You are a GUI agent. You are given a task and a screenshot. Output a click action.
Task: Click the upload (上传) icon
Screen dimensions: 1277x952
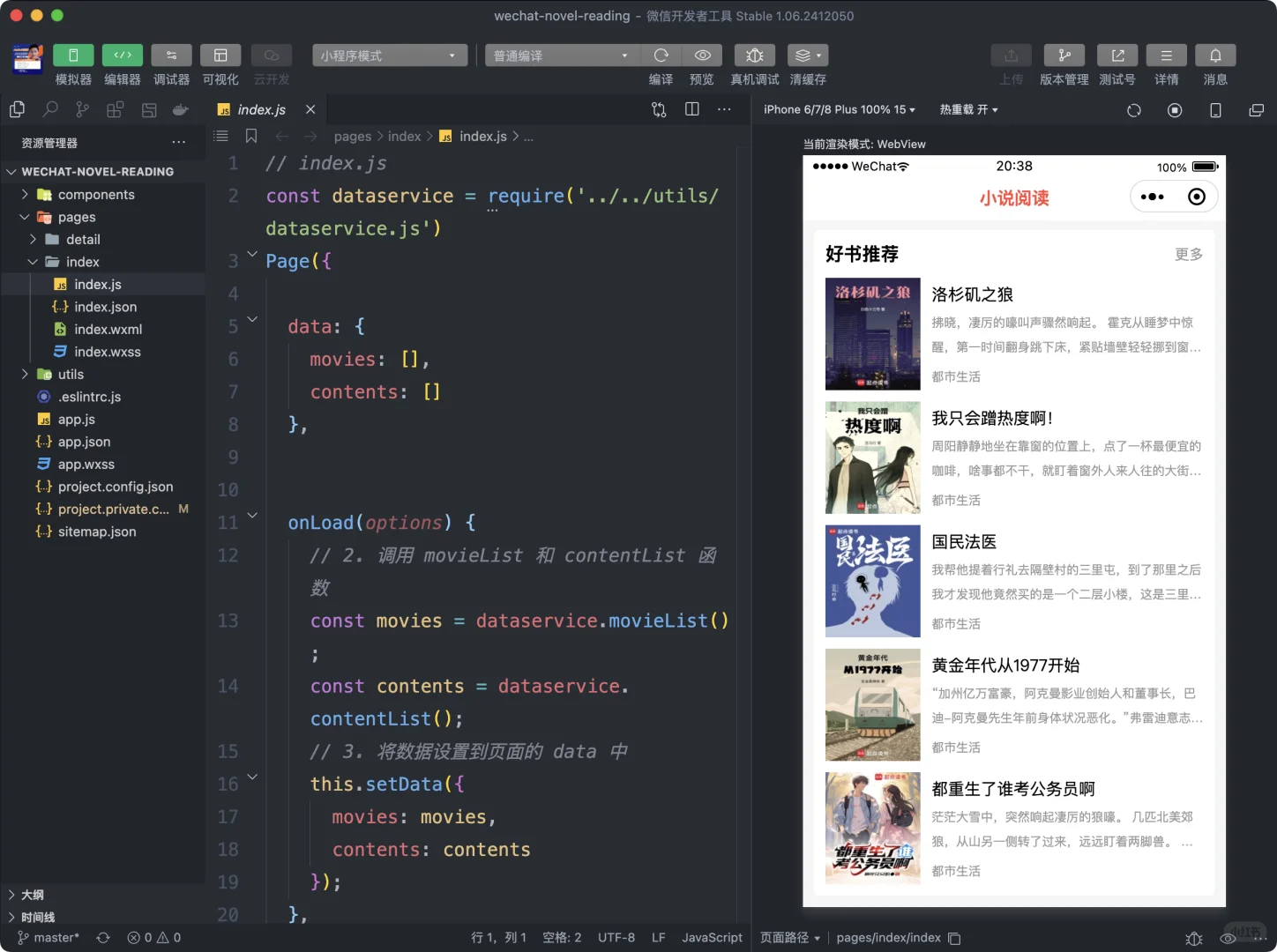click(x=1012, y=56)
